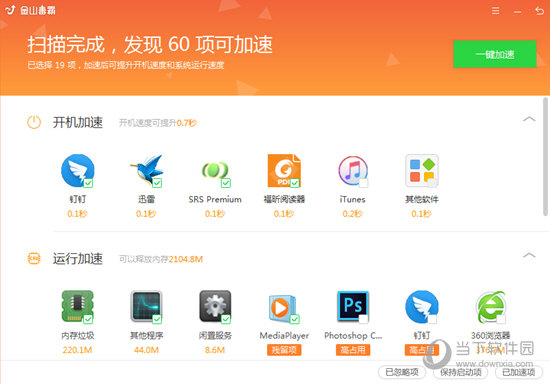Select the 钉钉 icon under 运行加速

tap(422, 307)
